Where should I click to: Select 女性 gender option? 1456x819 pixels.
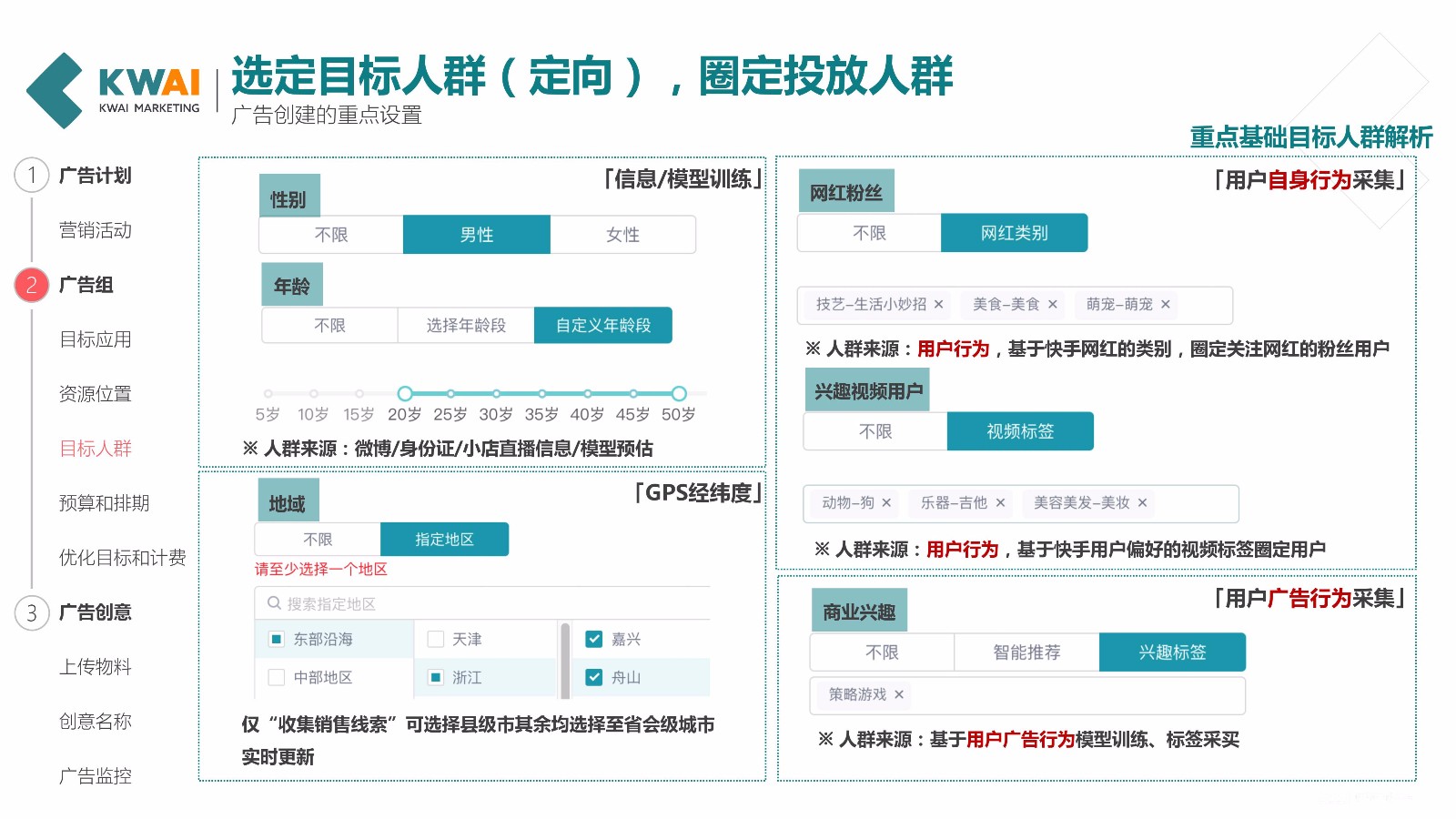[x=622, y=235]
